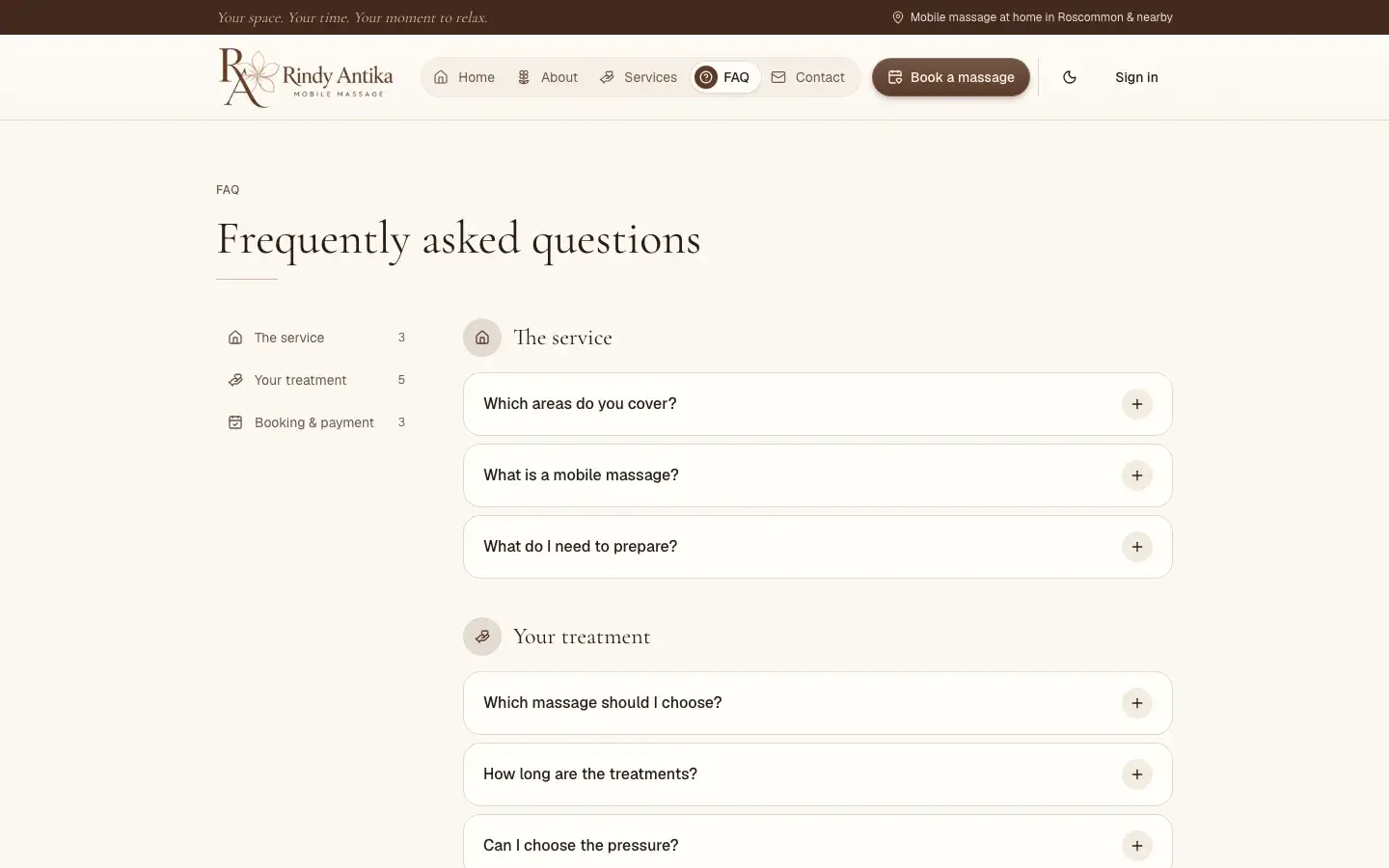Jump to 'Your treatment' section in sidebar
The width and height of the screenshot is (1389, 868).
[316, 380]
